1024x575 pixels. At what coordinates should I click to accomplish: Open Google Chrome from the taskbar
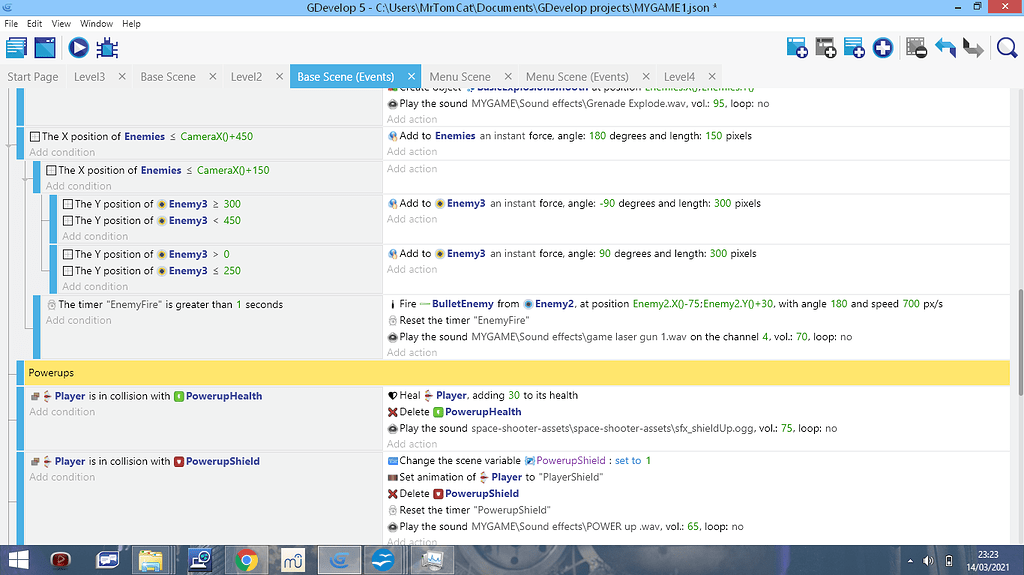pyautogui.click(x=246, y=559)
